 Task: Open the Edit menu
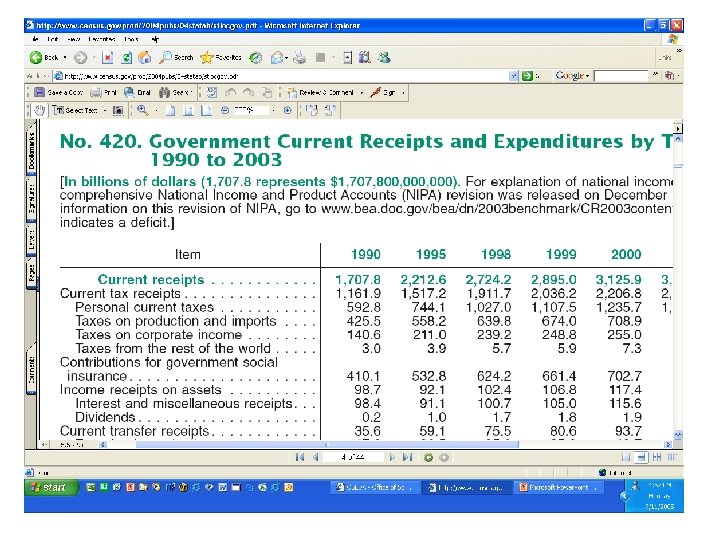(52, 39)
